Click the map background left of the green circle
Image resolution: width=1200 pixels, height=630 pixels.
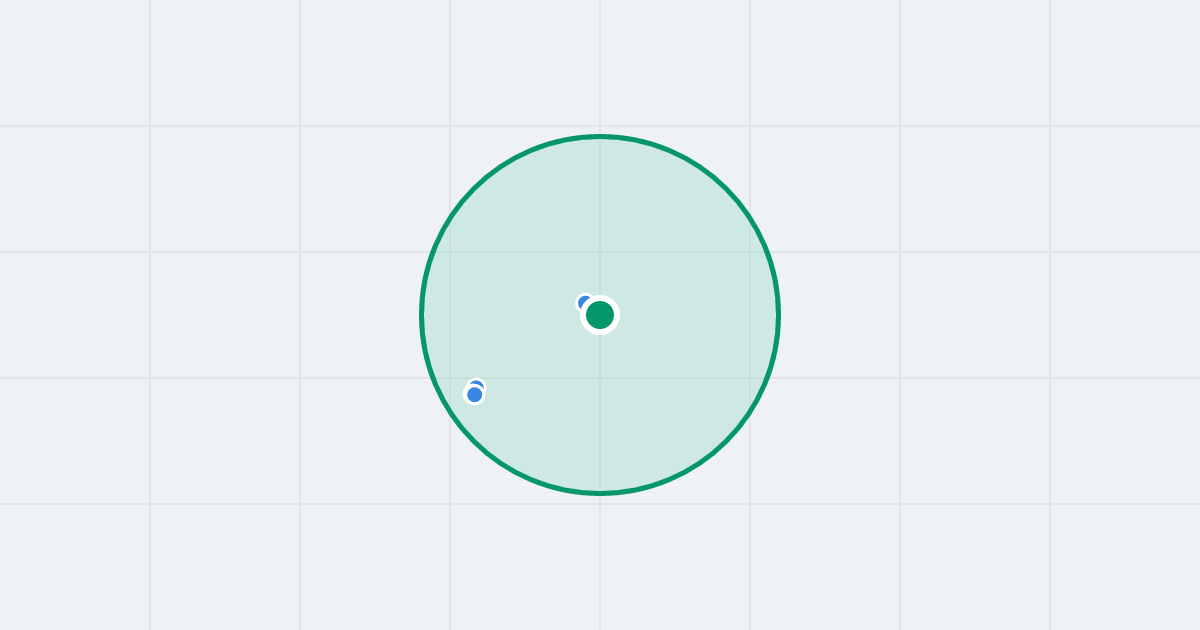[210, 315]
